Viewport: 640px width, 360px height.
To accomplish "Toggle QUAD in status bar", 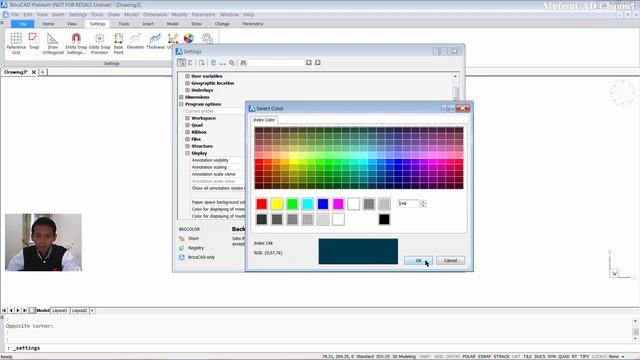I will (x=564, y=356).
